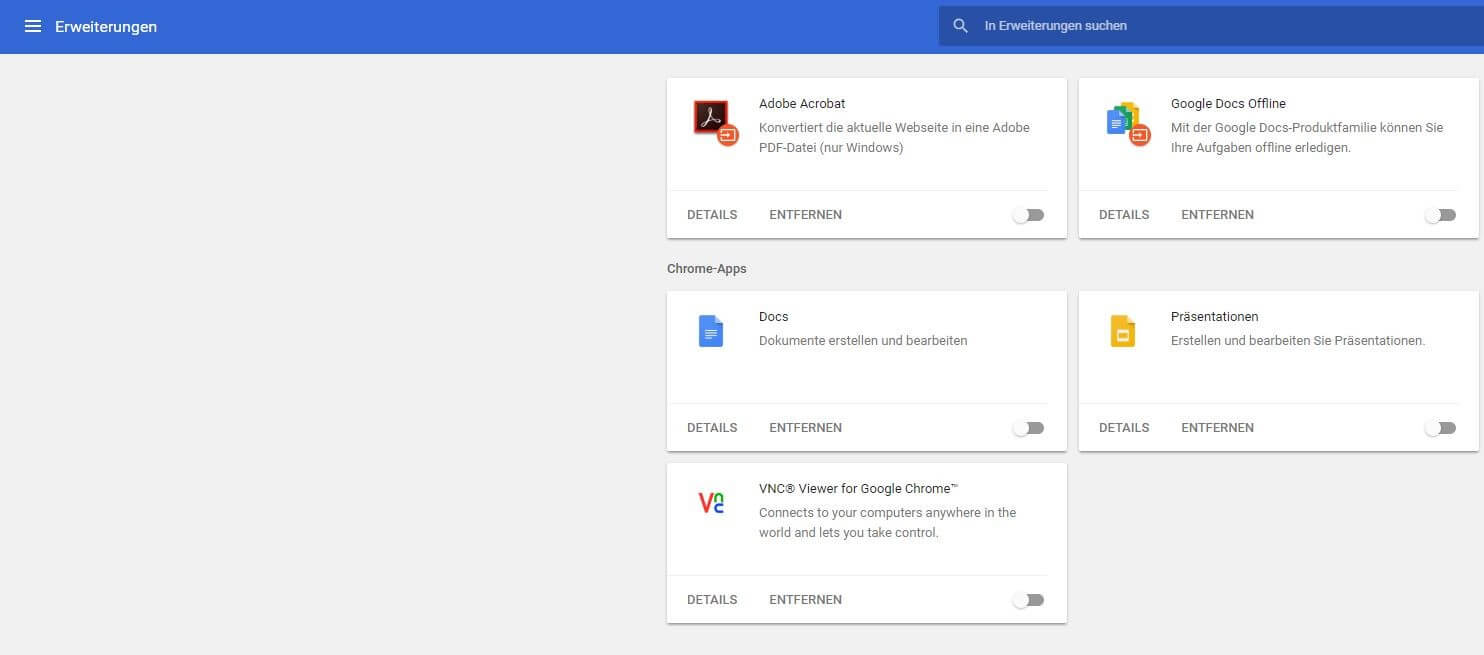
Task: Enable the Google Docs Offline toggle
Action: pos(1440,215)
